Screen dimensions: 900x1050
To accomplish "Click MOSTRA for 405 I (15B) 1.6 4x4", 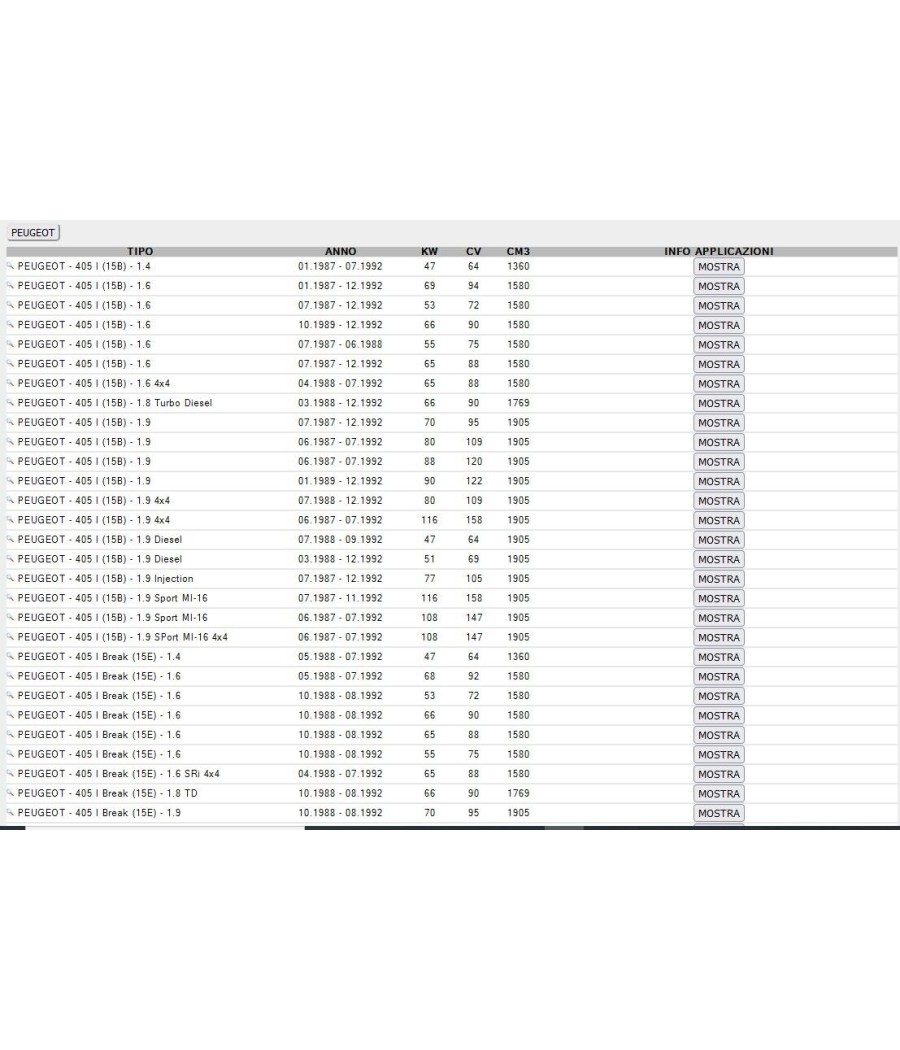I will [719, 384].
